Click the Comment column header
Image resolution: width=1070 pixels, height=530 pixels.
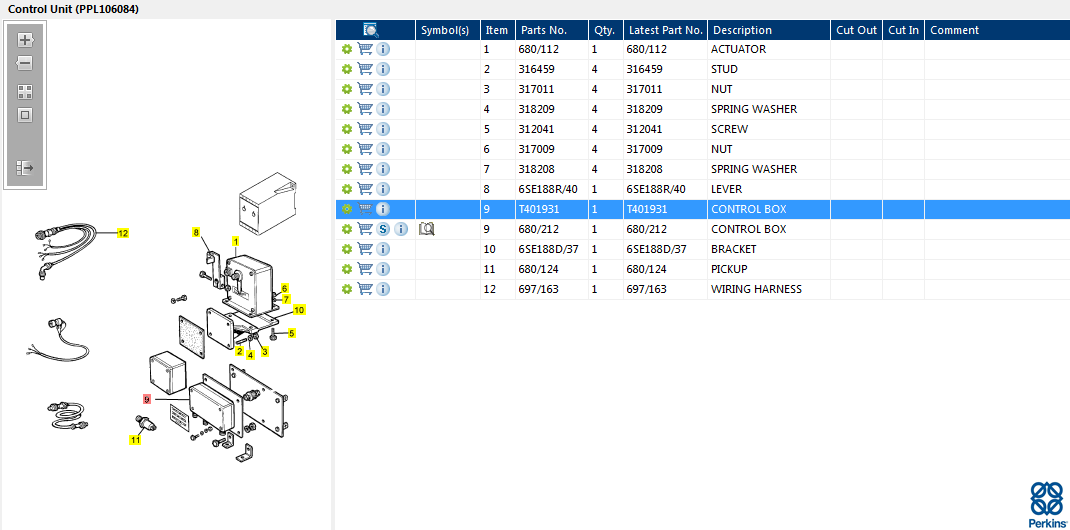click(997, 30)
